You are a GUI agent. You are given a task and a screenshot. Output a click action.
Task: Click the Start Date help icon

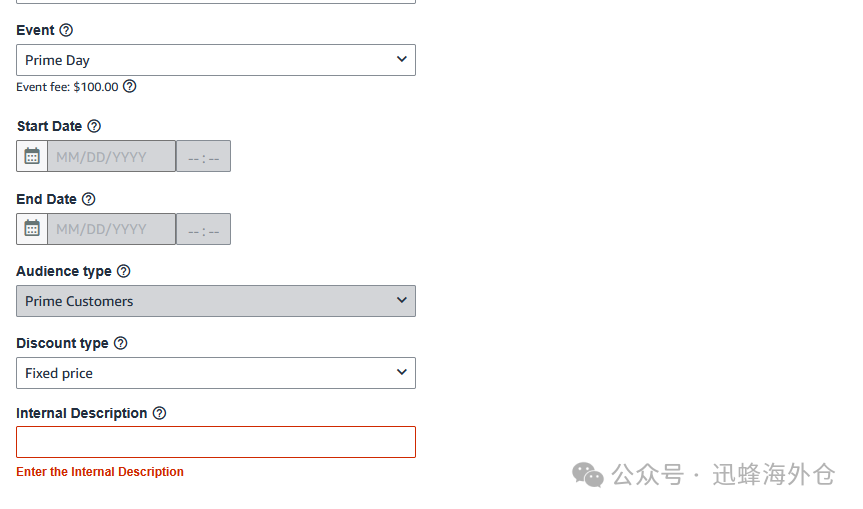point(94,126)
